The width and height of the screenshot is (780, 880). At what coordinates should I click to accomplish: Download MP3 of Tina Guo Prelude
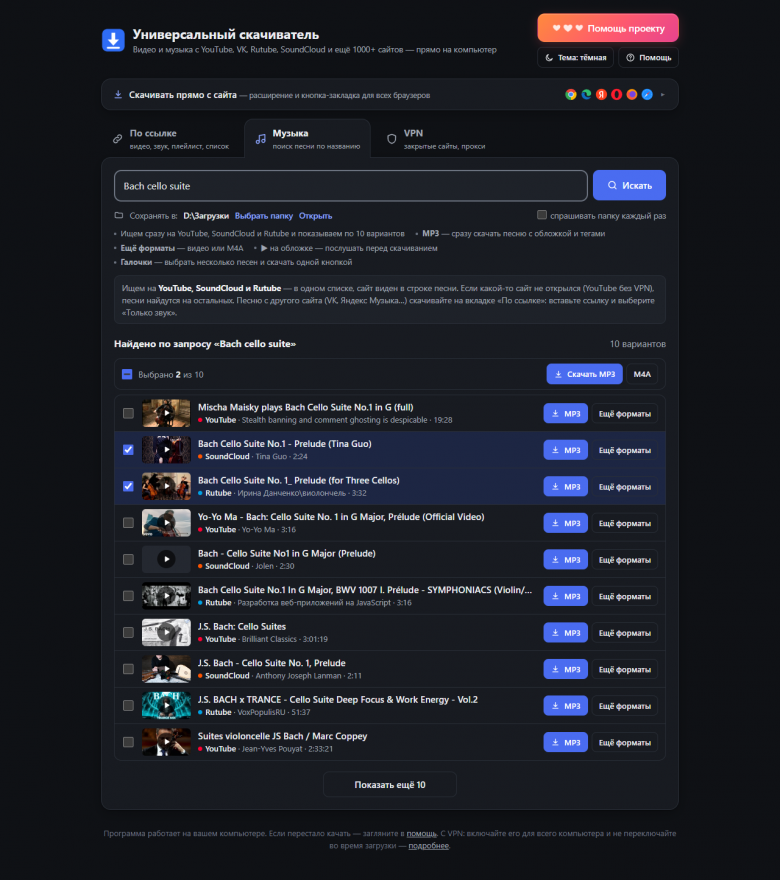coord(566,450)
